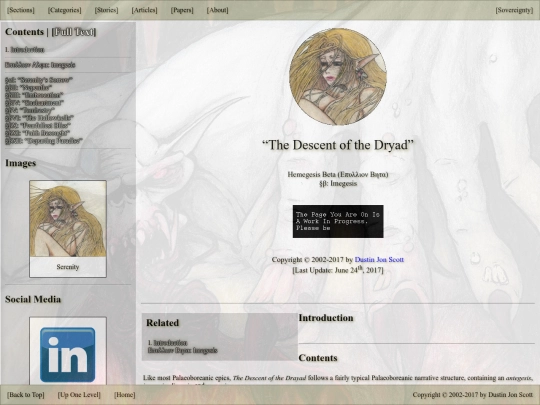540x405 pixels.
Task: Click the circular dryad portrait image
Action: click(x=338, y=76)
